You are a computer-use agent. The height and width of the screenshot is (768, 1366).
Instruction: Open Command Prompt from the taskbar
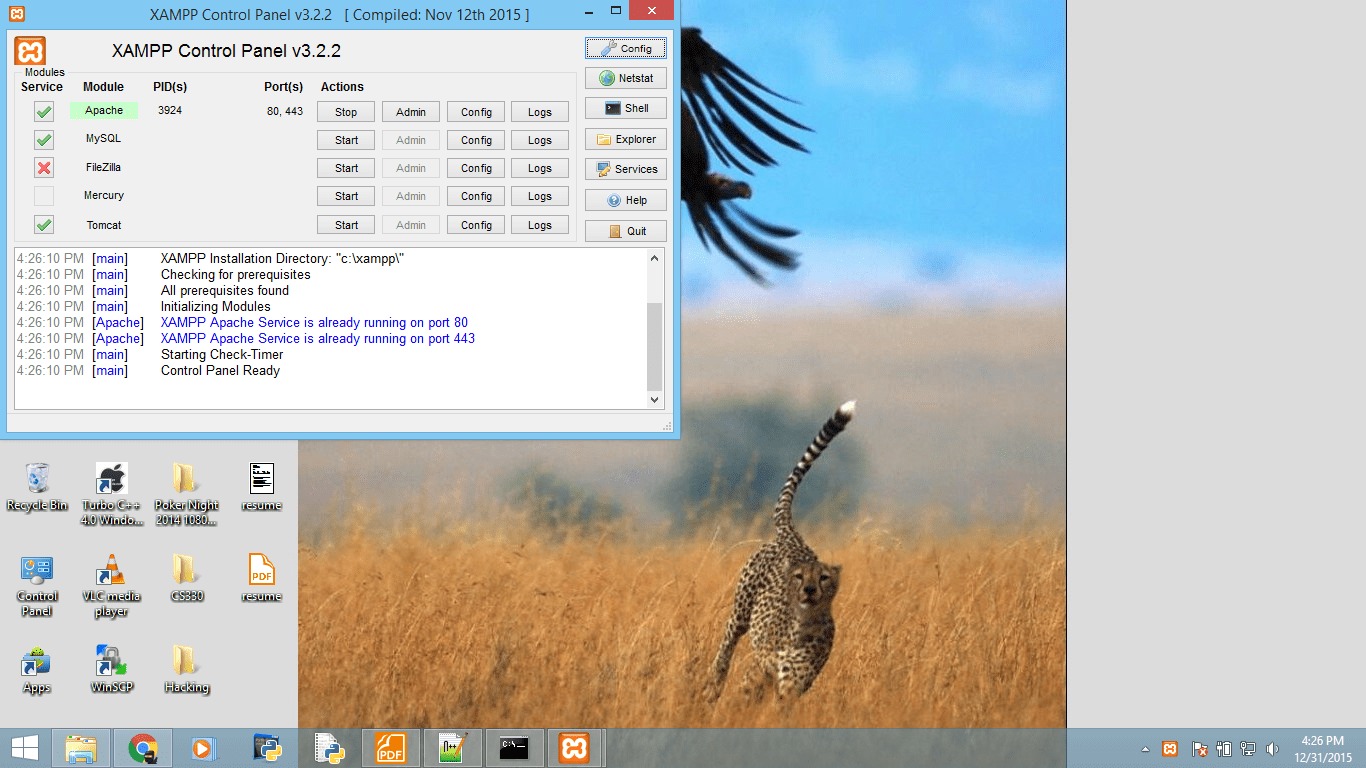(514, 748)
